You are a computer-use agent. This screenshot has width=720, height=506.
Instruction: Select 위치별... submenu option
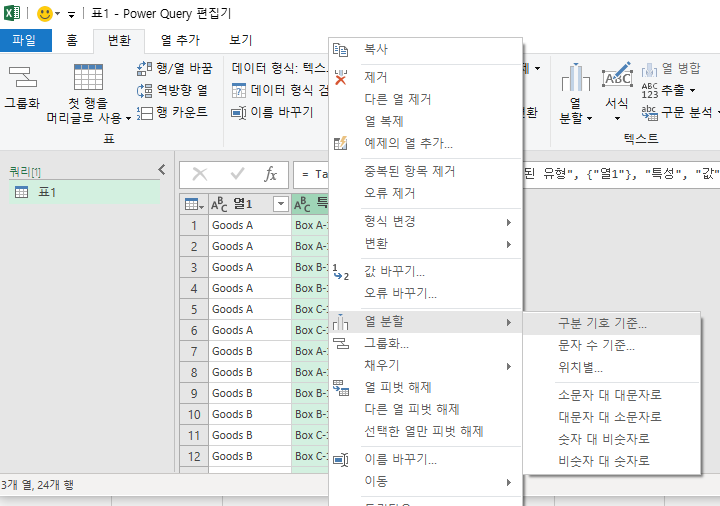point(612,368)
